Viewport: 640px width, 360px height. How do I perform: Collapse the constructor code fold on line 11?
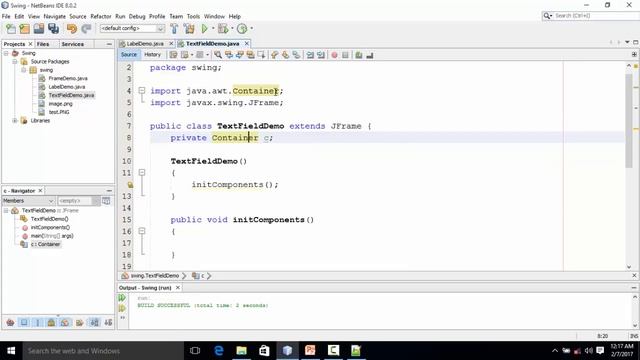[142, 173]
